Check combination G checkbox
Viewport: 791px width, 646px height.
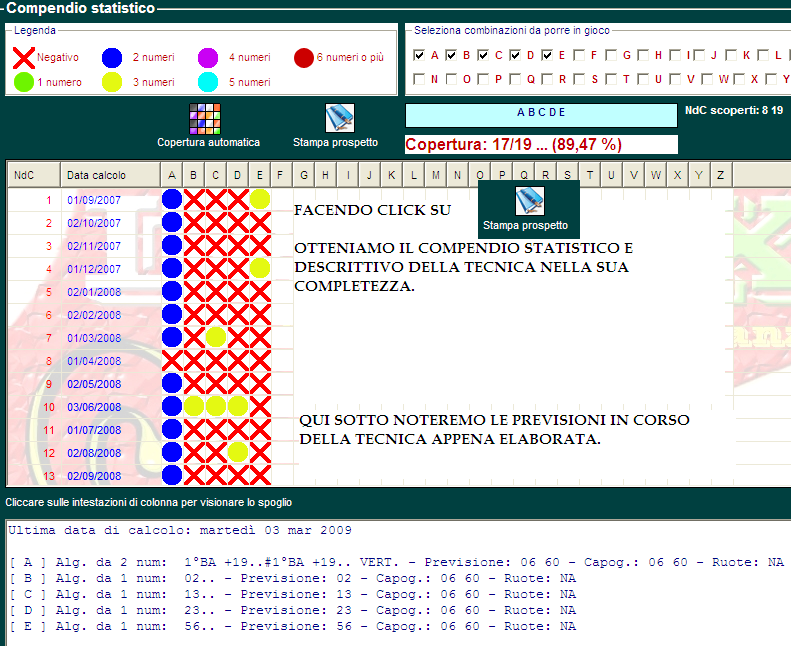click(611, 55)
